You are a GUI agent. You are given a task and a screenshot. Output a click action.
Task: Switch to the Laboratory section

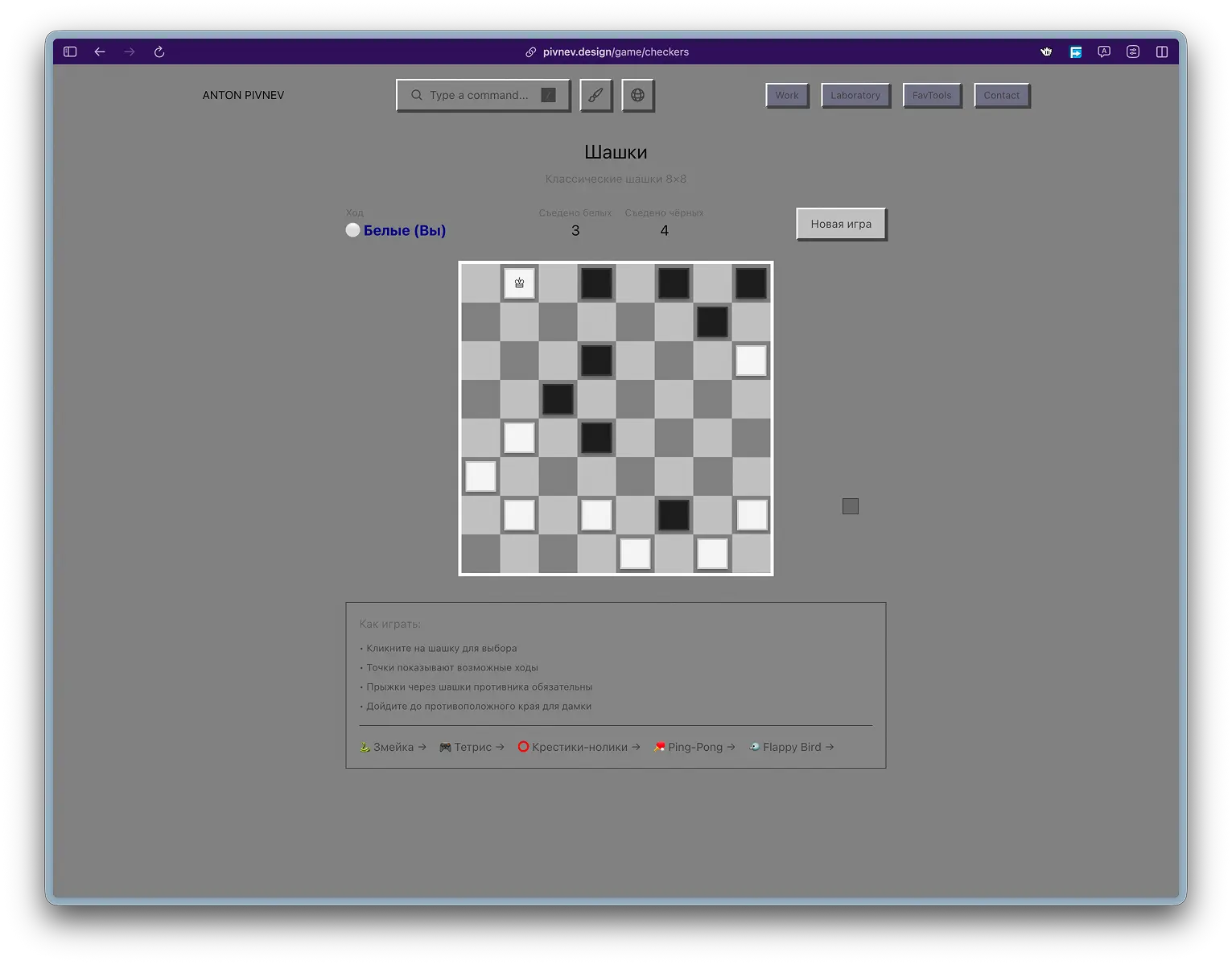855,95
